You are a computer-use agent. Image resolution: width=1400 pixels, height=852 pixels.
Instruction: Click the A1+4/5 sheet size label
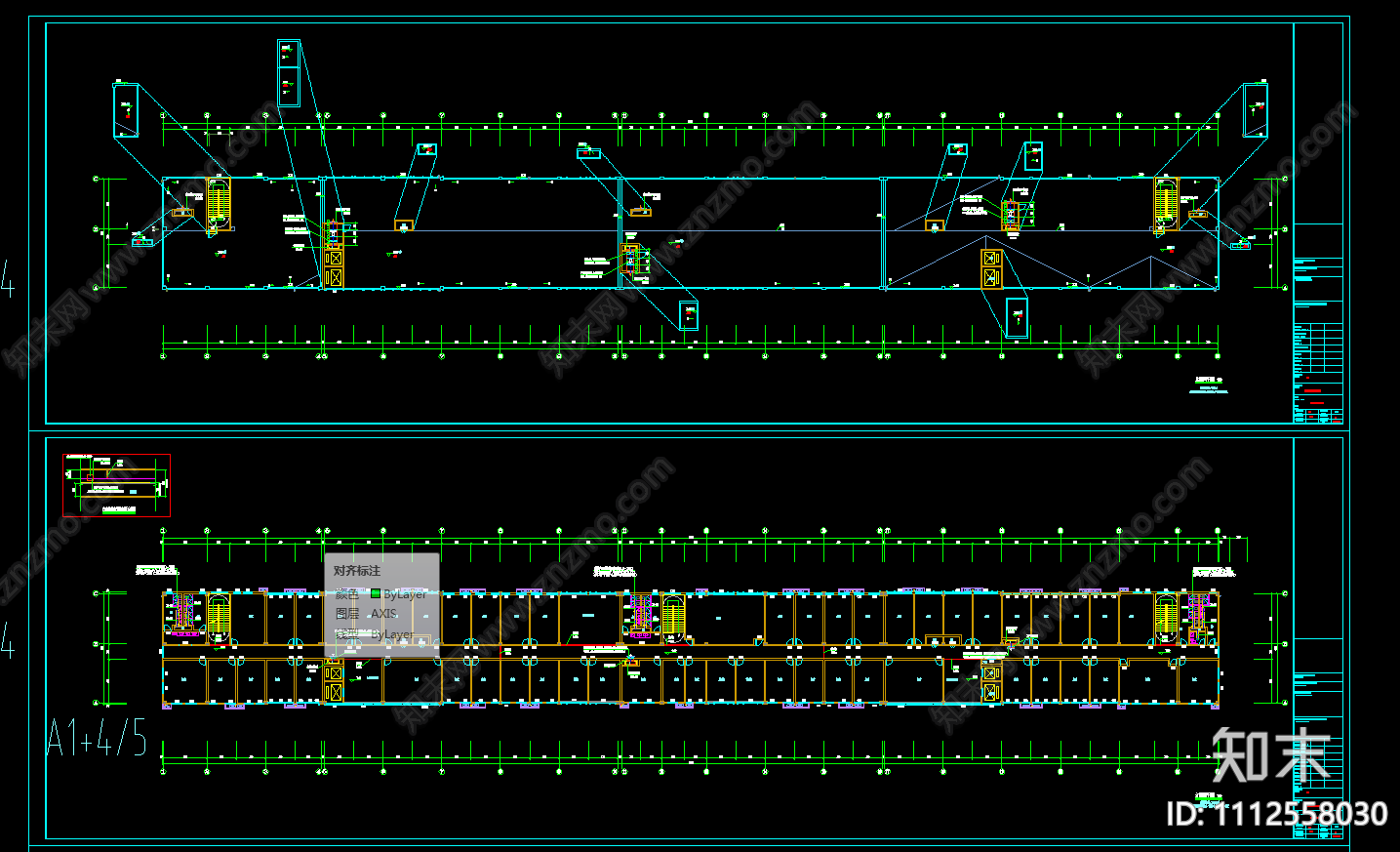97,738
